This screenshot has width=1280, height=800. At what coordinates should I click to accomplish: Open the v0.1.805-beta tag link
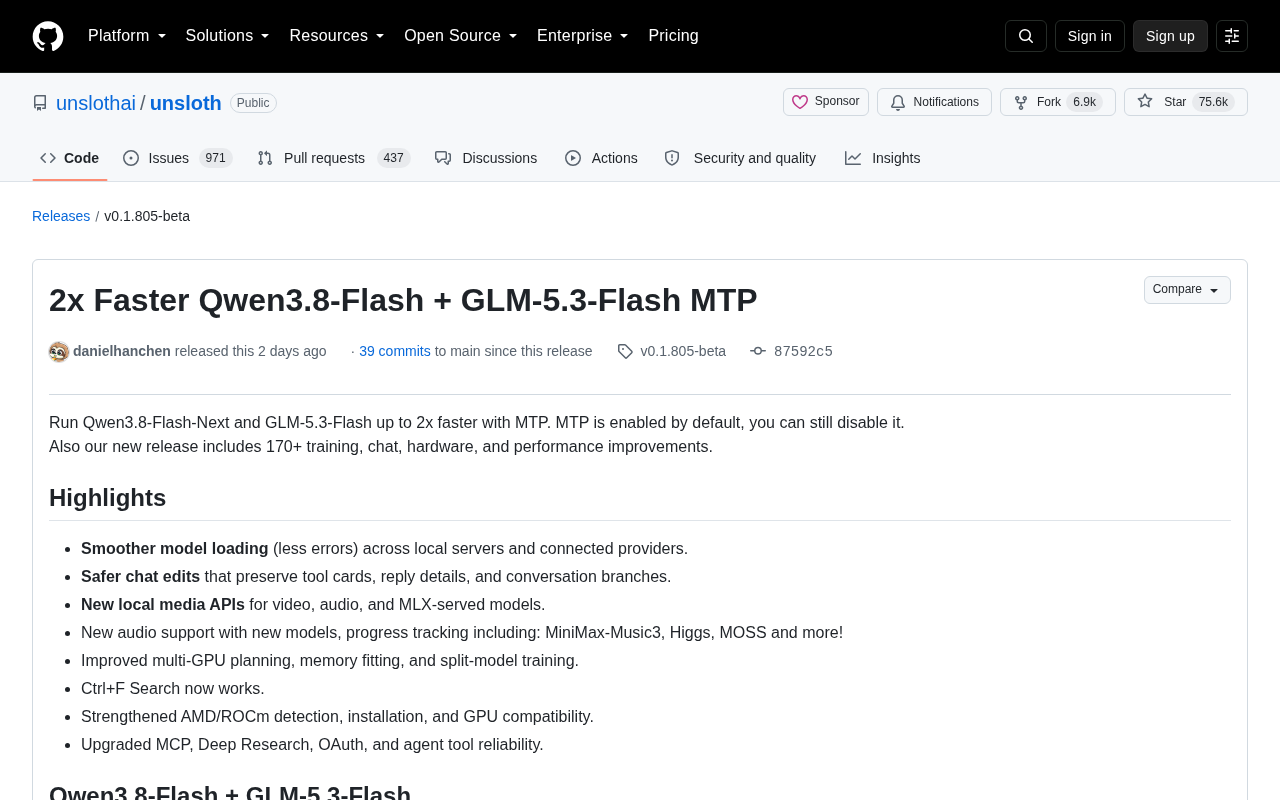click(683, 351)
